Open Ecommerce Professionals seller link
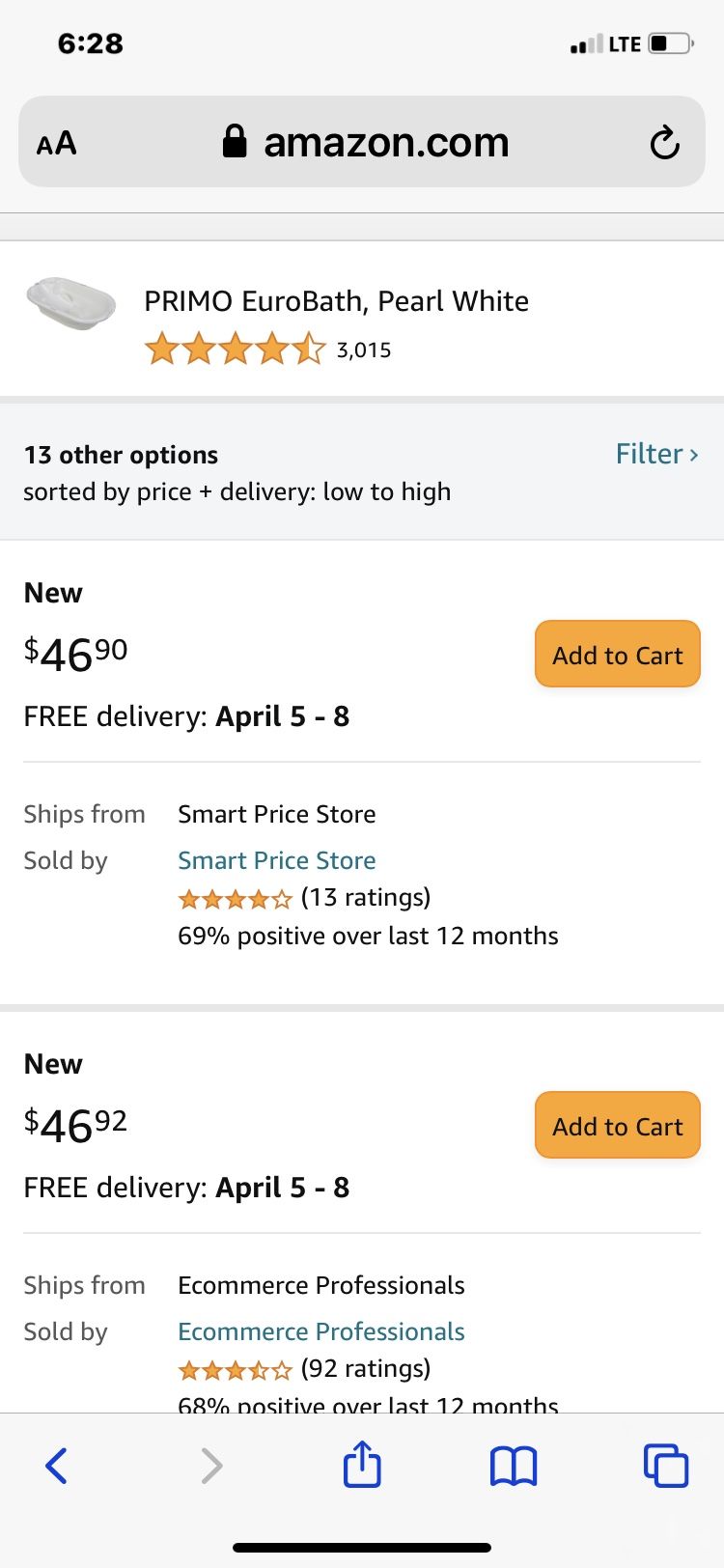The width and height of the screenshot is (724, 1568). coord(321,1331)
